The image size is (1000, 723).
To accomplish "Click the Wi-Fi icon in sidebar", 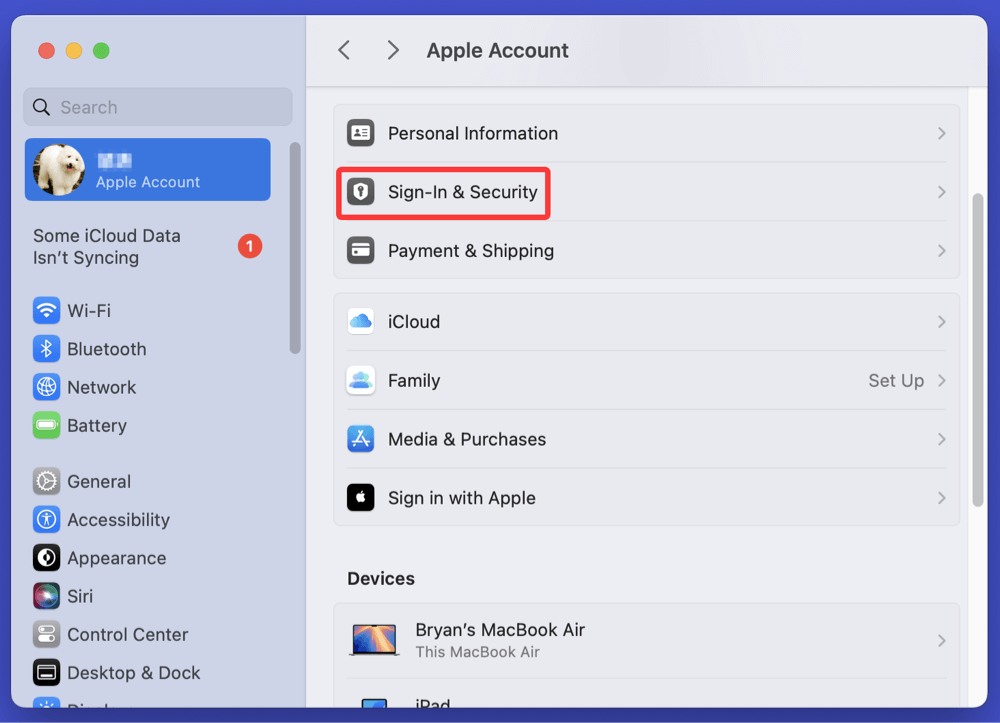I will 46,311.
